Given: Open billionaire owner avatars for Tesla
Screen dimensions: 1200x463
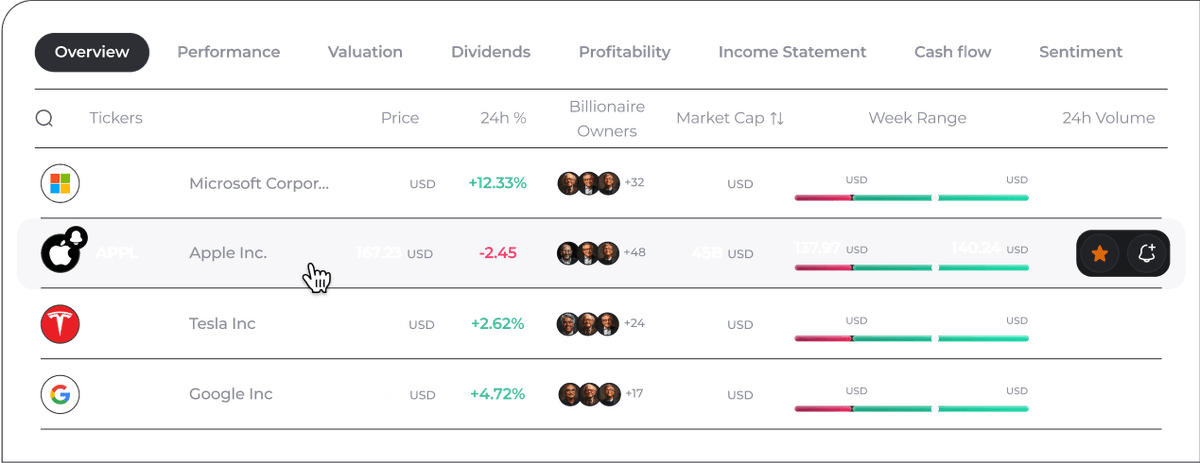Looking at the screenshot, I should click(x=588, y=324).
